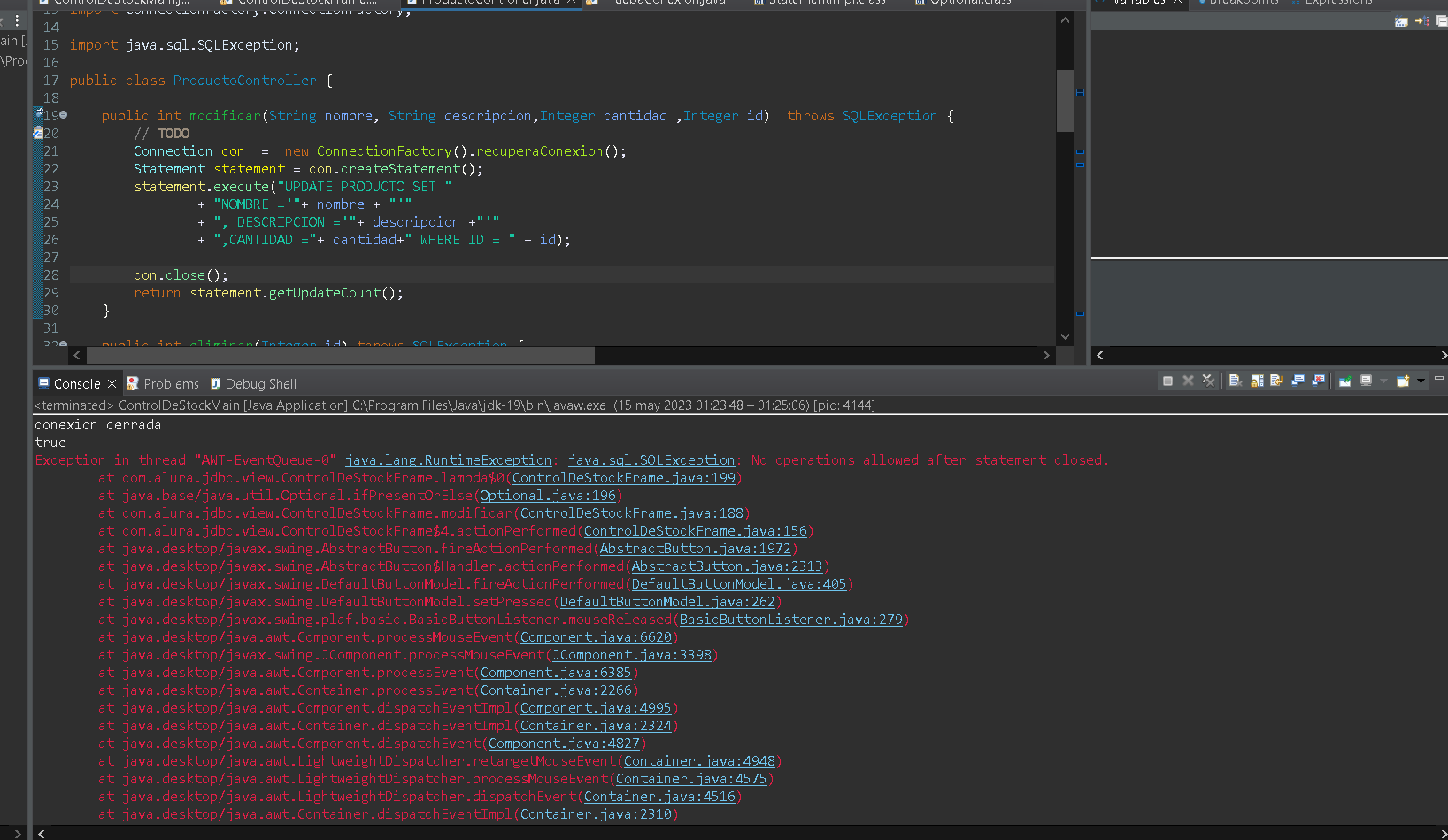1448x840 pixels.
Task: Open DefaultButtonModel.java:405 stack trace link
Action: click(x=739, y=584)
